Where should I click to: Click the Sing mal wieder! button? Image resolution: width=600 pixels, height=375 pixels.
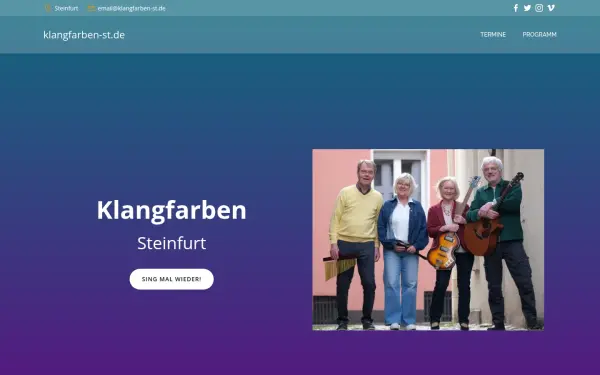[x=171, y=279]
